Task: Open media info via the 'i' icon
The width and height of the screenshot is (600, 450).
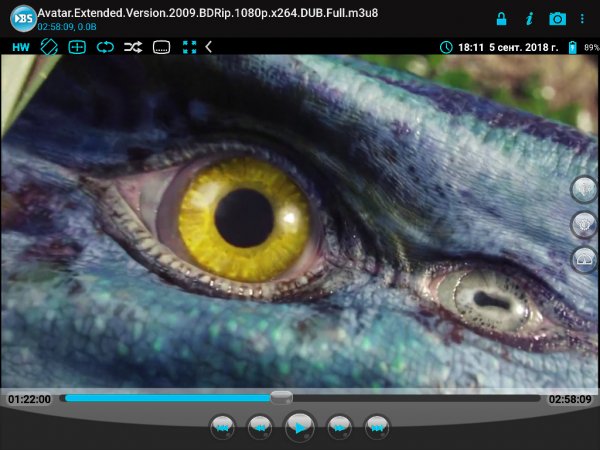Action: 530,19
